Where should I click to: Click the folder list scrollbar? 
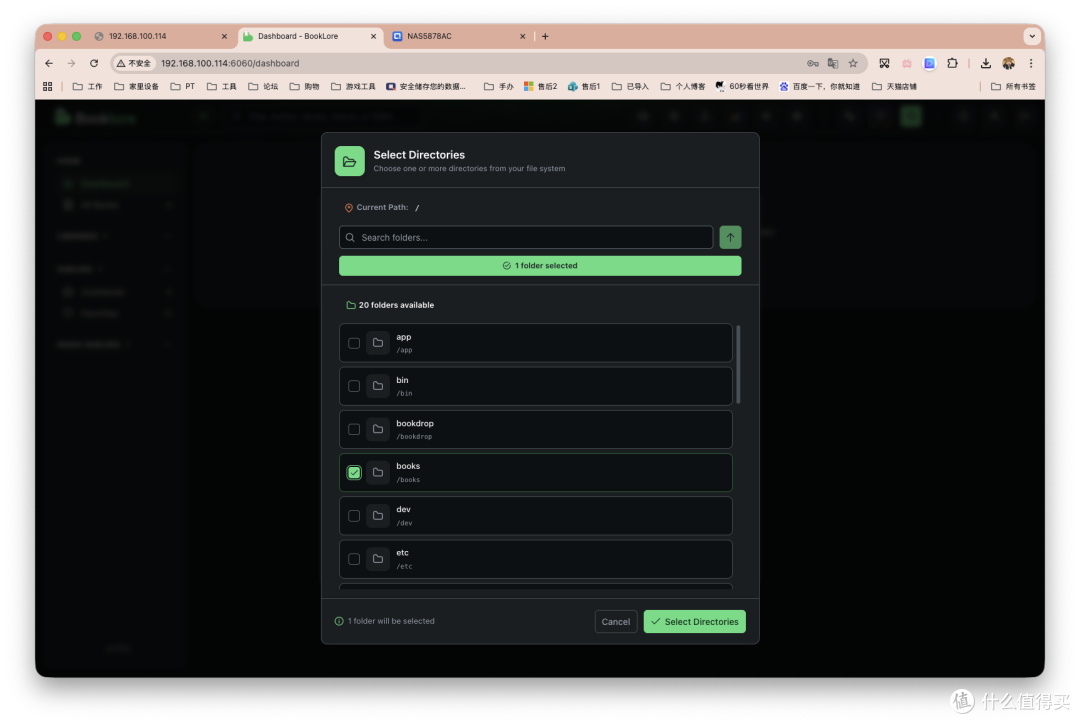click(x=738, y=365)
